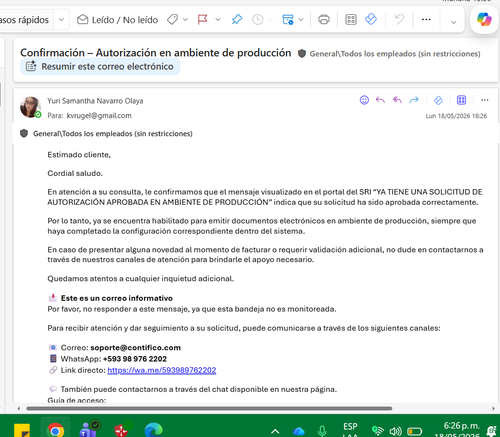Click the General\Todos los empleados label below the recipient
Viewport: 500px width, 437px height.
tap(113, 134)
